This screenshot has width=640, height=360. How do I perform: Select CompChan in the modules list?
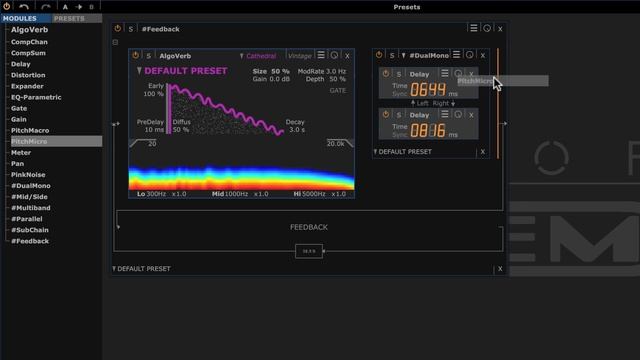pyautogui.click(x=29, y=42)
